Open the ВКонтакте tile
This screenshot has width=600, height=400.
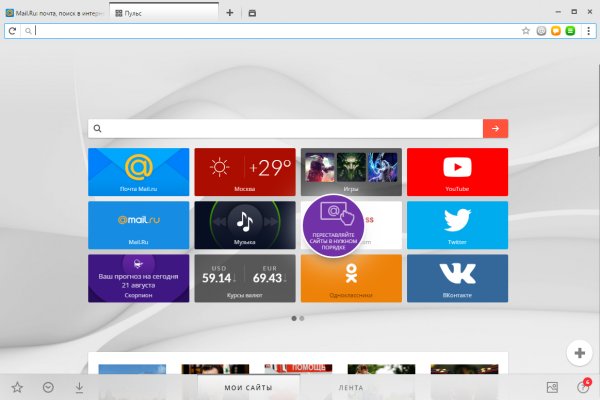point(457,277)
